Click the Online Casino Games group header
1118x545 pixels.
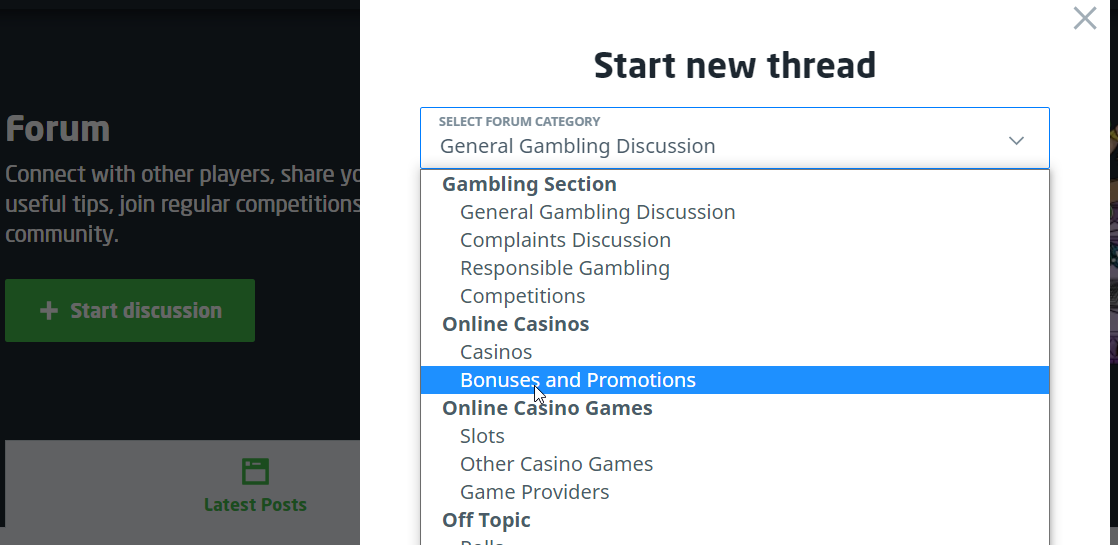tap(547, 408)
